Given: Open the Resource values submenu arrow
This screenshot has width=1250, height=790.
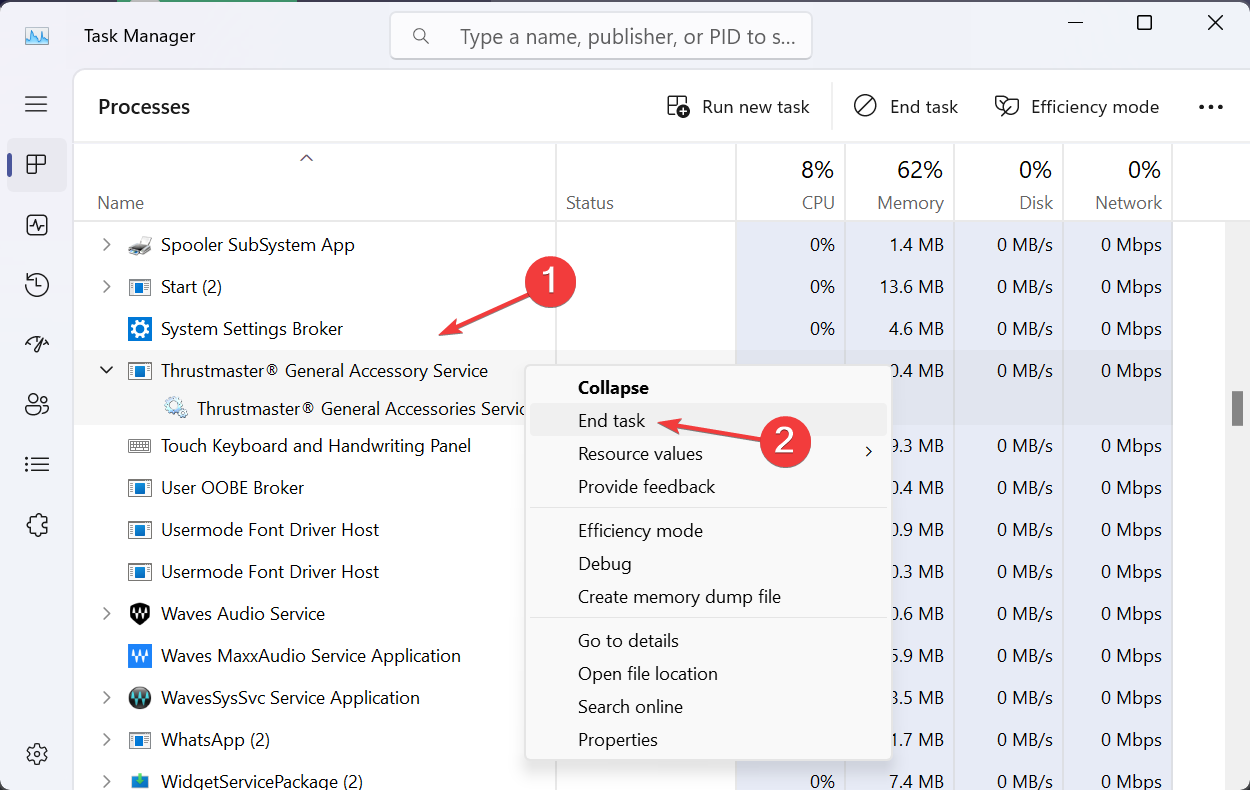Looking at the screenshot, I should pos(868,453).
